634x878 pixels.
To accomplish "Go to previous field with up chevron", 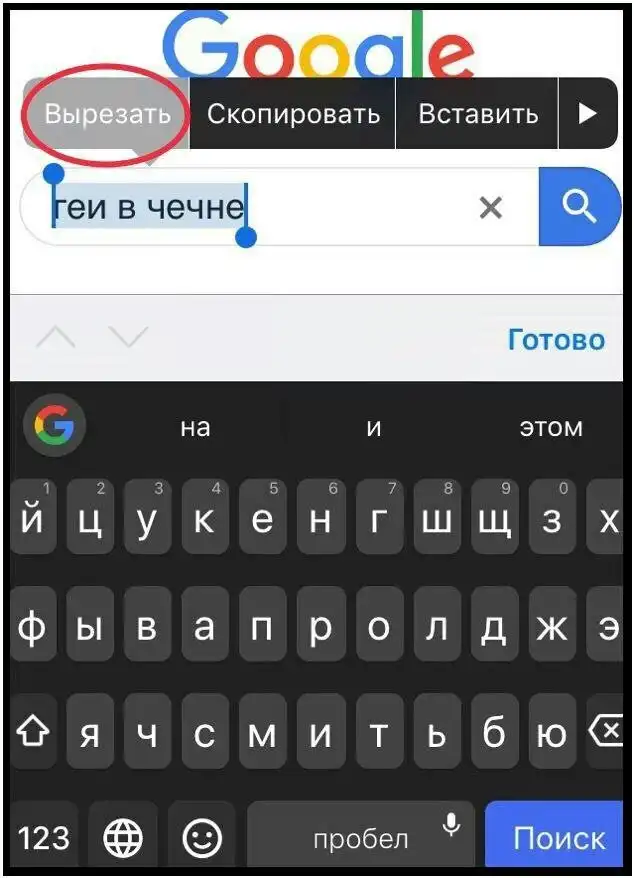I will click(x=55, y=337).
